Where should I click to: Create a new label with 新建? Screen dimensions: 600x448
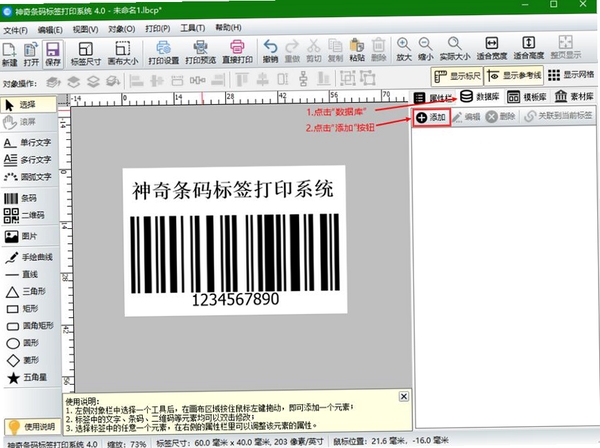pyautogui.click(x=9, y=55)
